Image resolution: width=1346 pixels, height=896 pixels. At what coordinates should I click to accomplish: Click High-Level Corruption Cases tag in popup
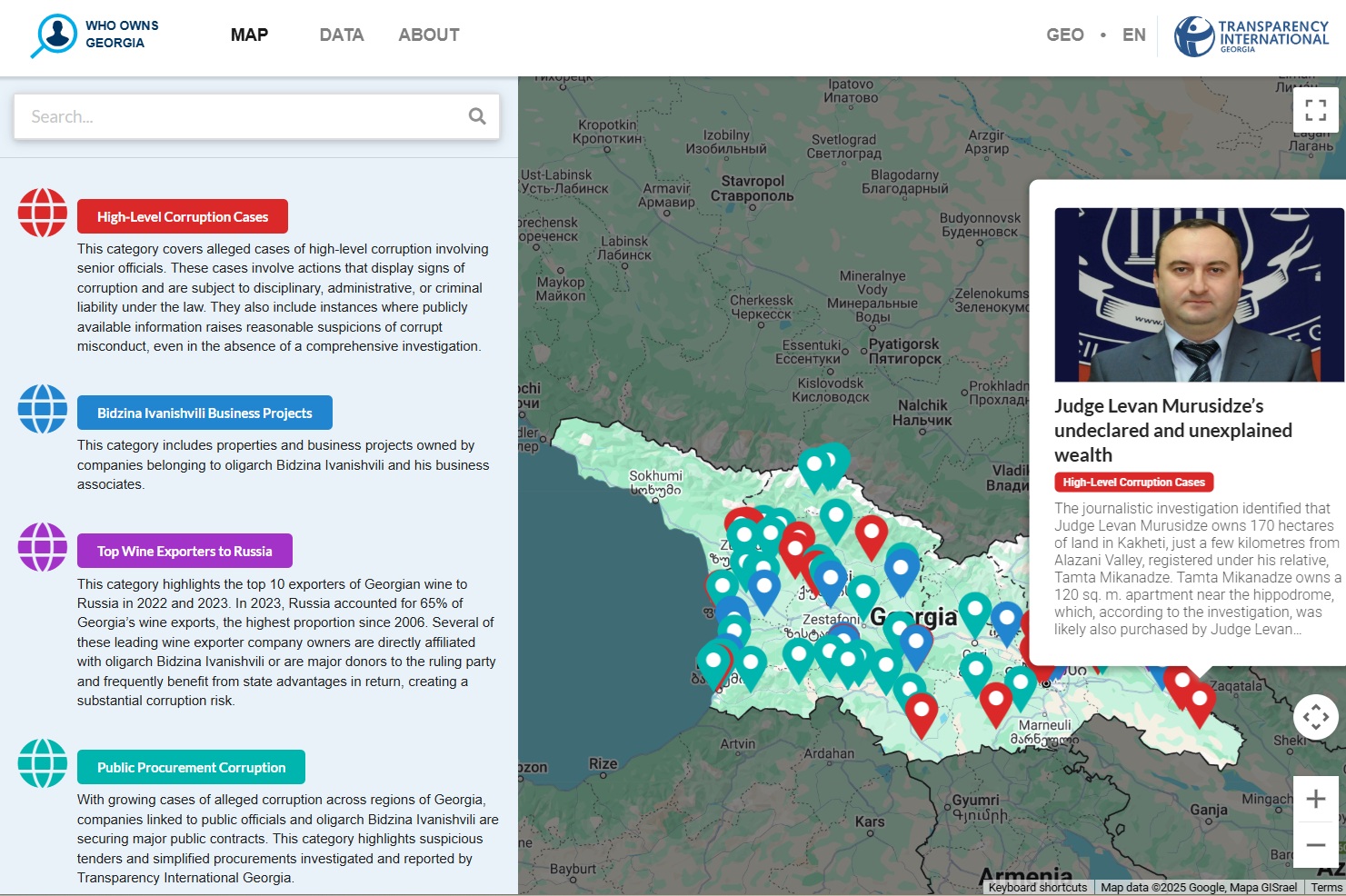[1133, 483]
